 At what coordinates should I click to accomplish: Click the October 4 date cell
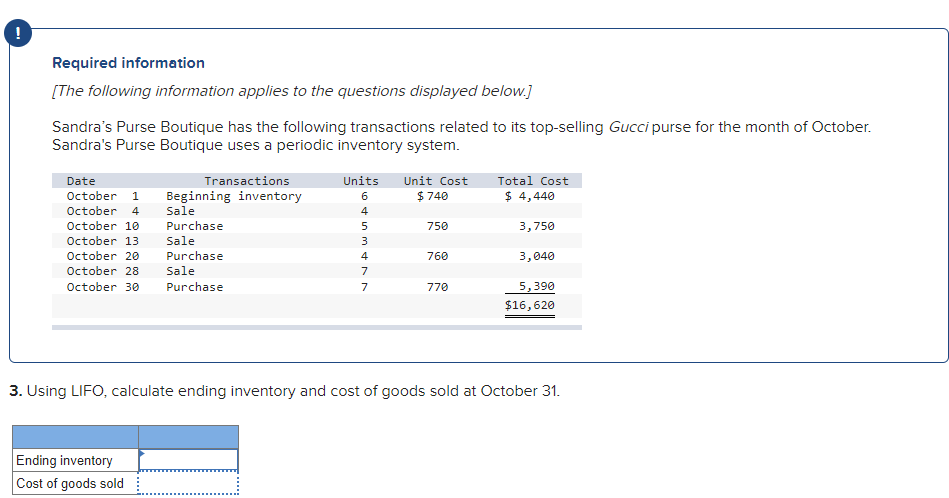[x=103, y=211]
